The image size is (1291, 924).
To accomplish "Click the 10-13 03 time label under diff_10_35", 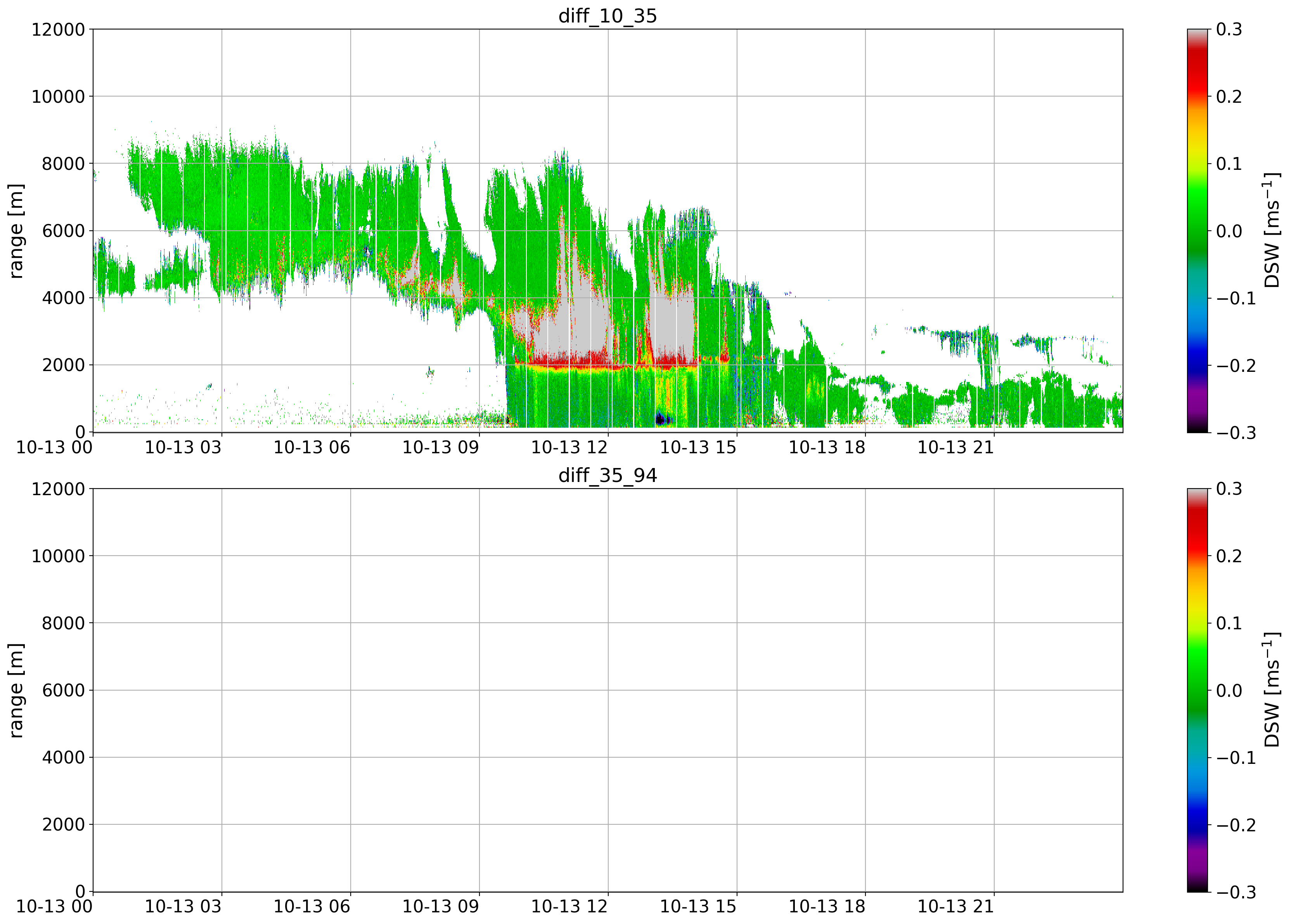I will [x=183, y=448].
